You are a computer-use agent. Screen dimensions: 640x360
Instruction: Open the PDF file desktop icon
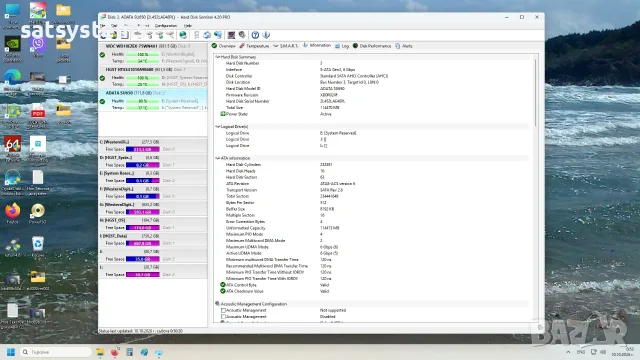click(x=38, y=116)
